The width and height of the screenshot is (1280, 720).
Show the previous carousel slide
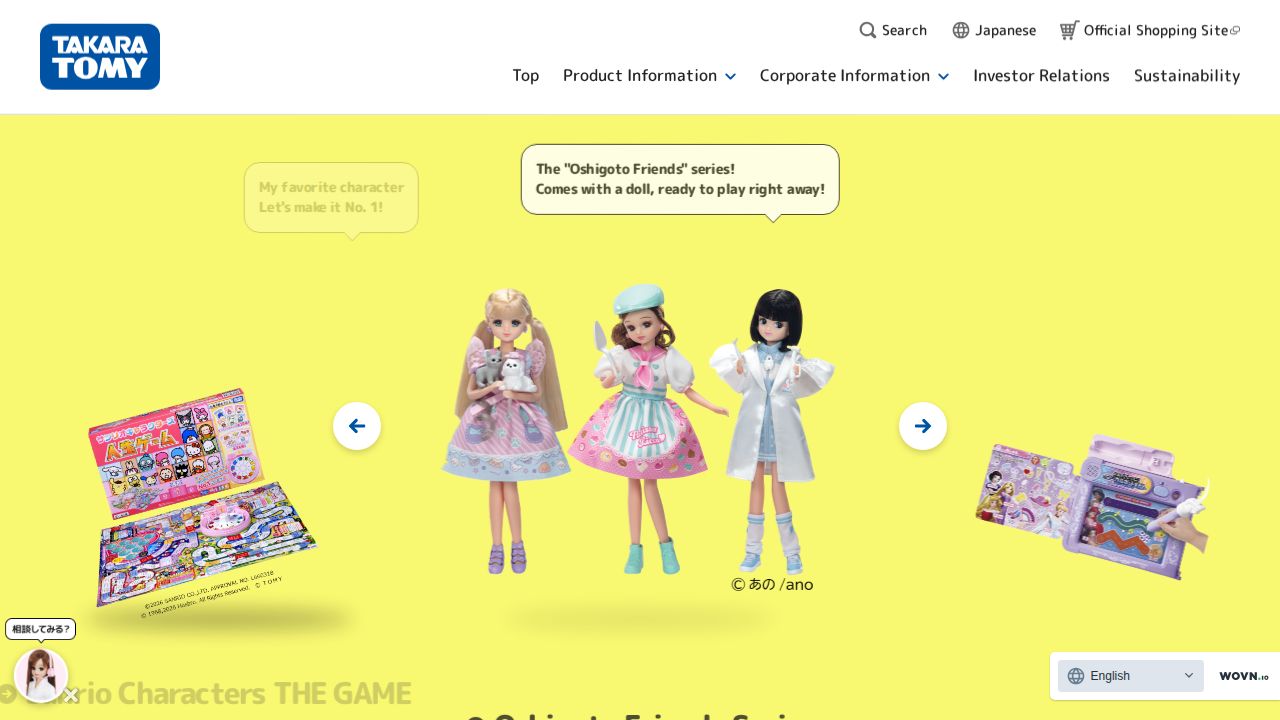coord(357,426)
